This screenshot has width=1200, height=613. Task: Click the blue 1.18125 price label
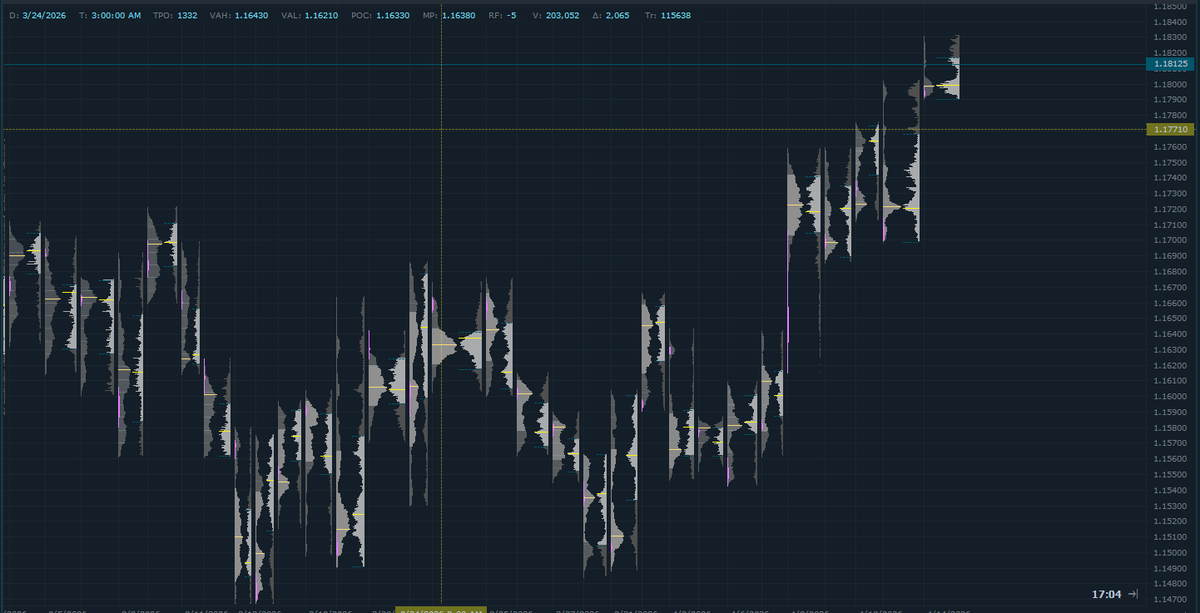1170,64
